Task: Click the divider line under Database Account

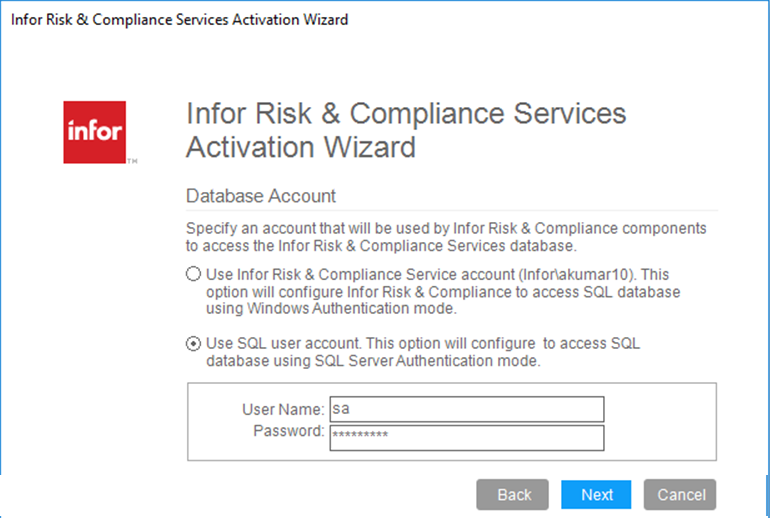Action: (452, 211)
